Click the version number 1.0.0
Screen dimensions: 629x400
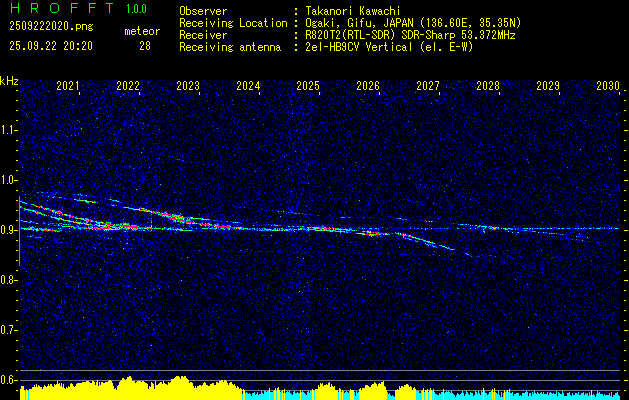136,8
